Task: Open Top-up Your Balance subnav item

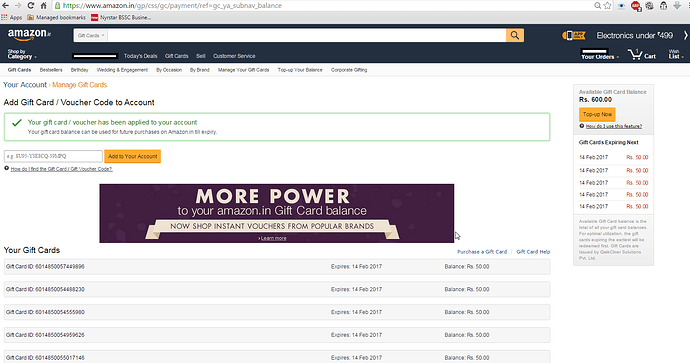Action: coord(300,70)
